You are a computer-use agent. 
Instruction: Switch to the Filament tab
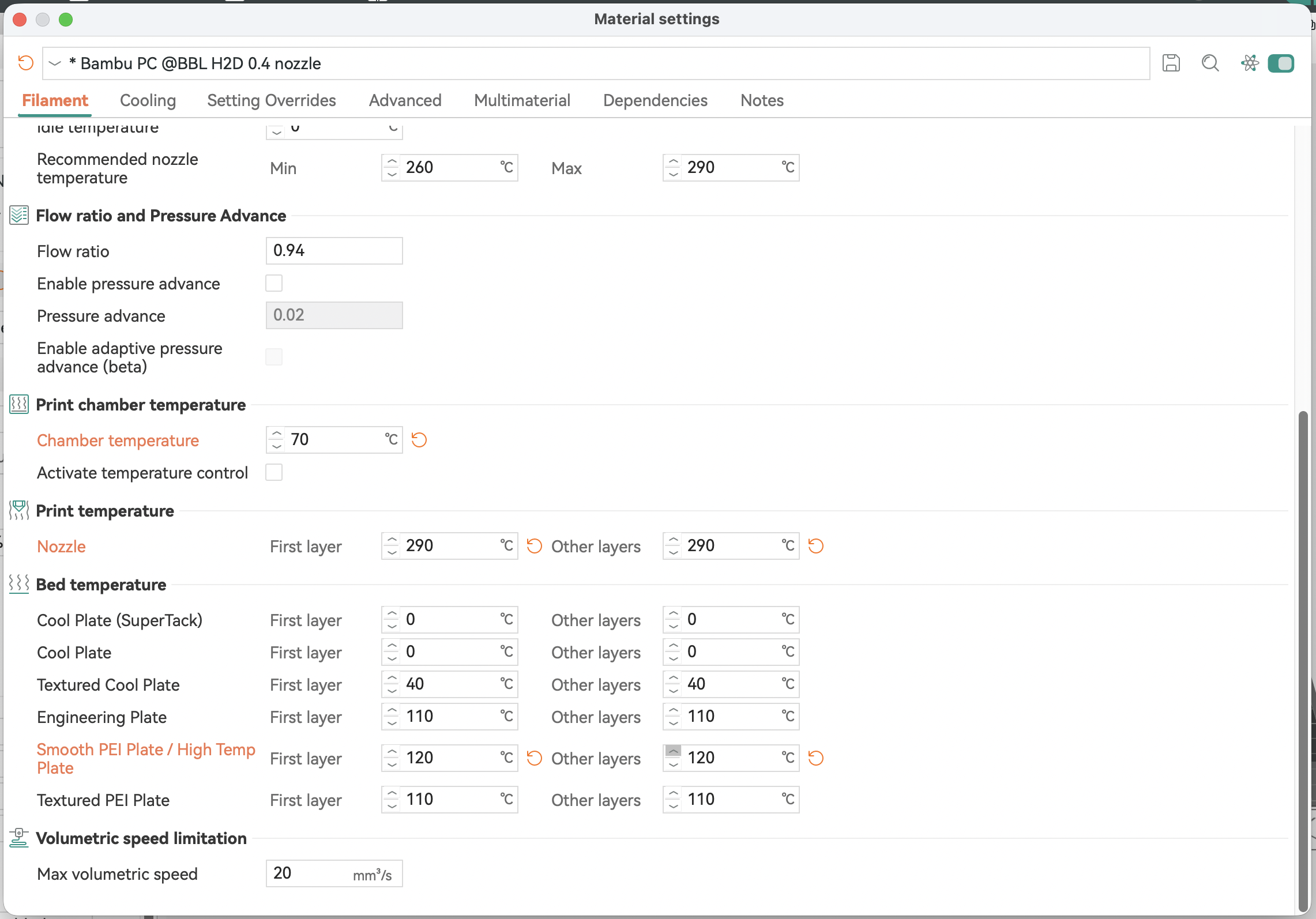click(x=55, y=100)
